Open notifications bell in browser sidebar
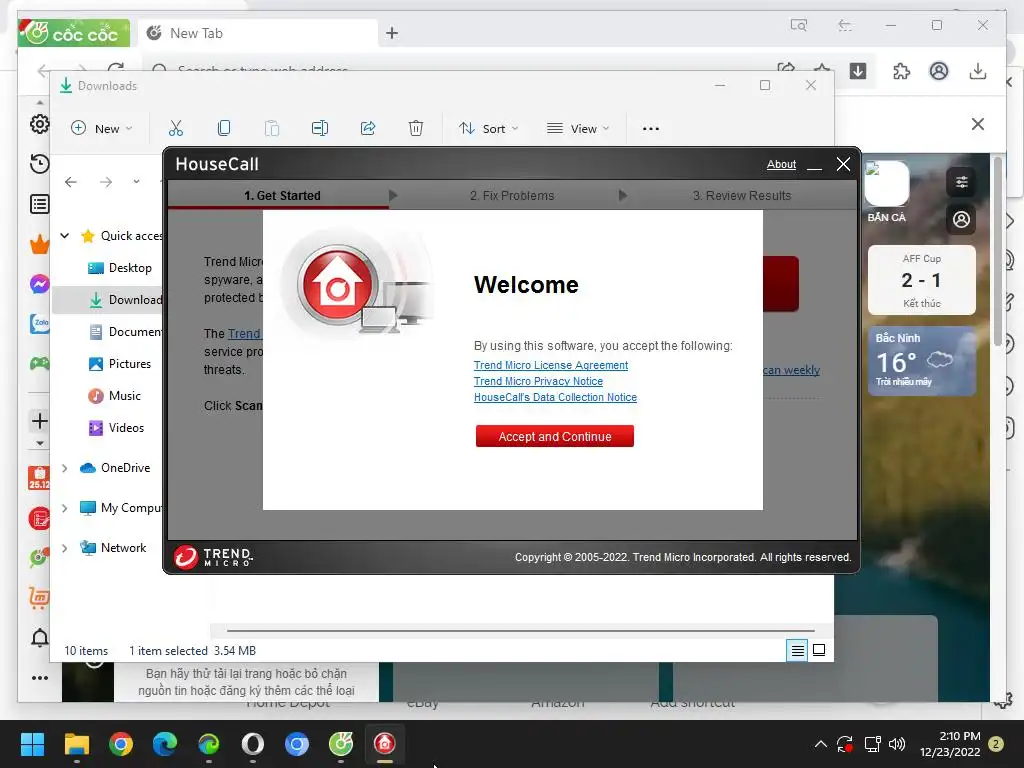1024x768 pixels. click(x=40, y=637)
